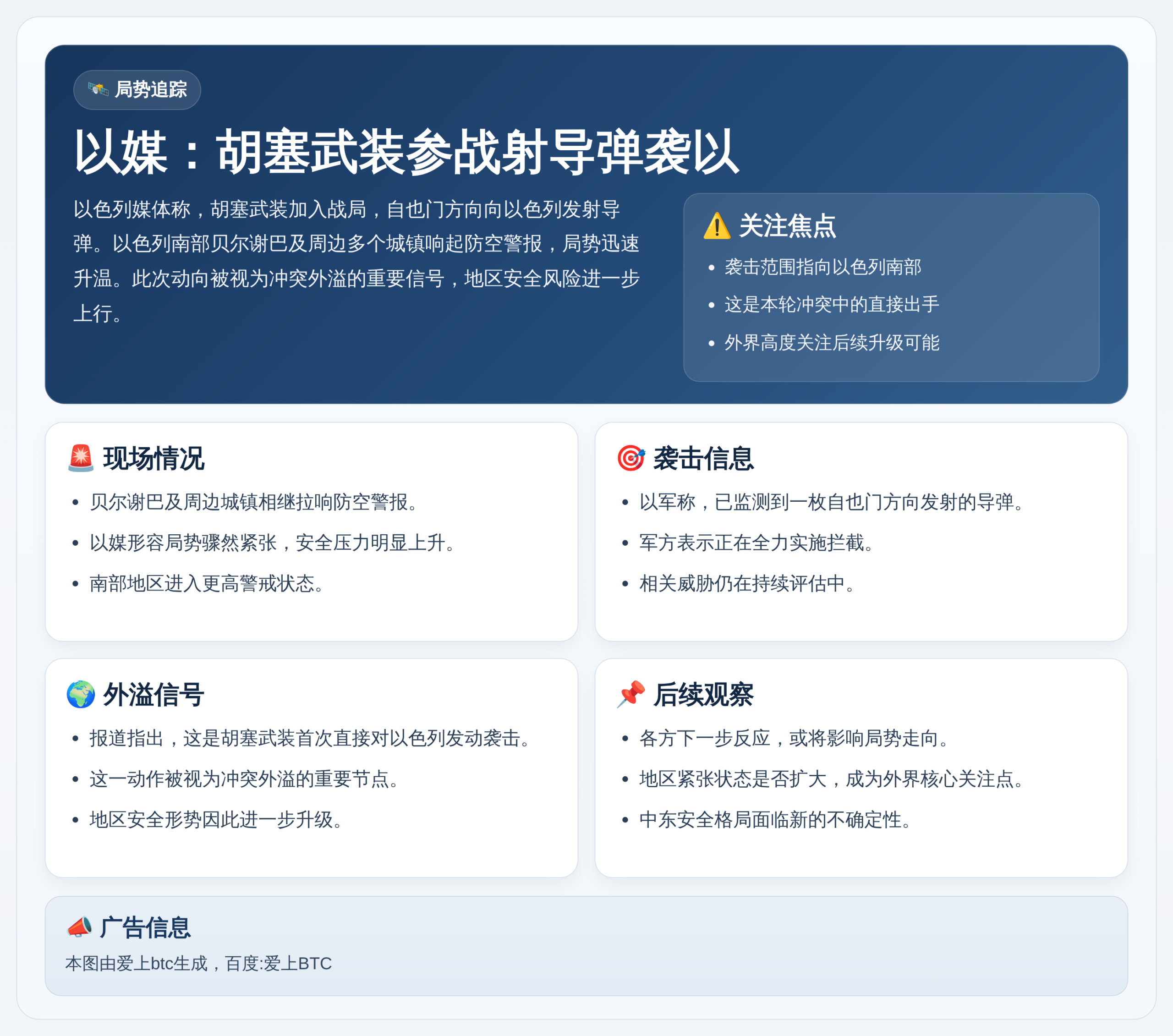Click line 地区安全形势因此进一步升级
This screenshot has height=1036, width=1173.
click(x=216, y=820)
